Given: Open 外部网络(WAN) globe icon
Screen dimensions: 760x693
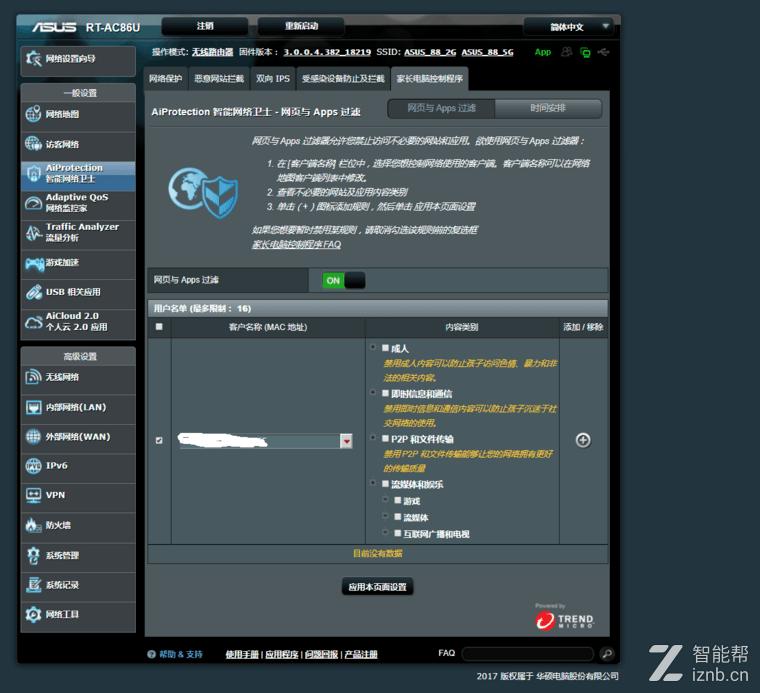Looking at the screenshot, I should click(x=33, y=437).
